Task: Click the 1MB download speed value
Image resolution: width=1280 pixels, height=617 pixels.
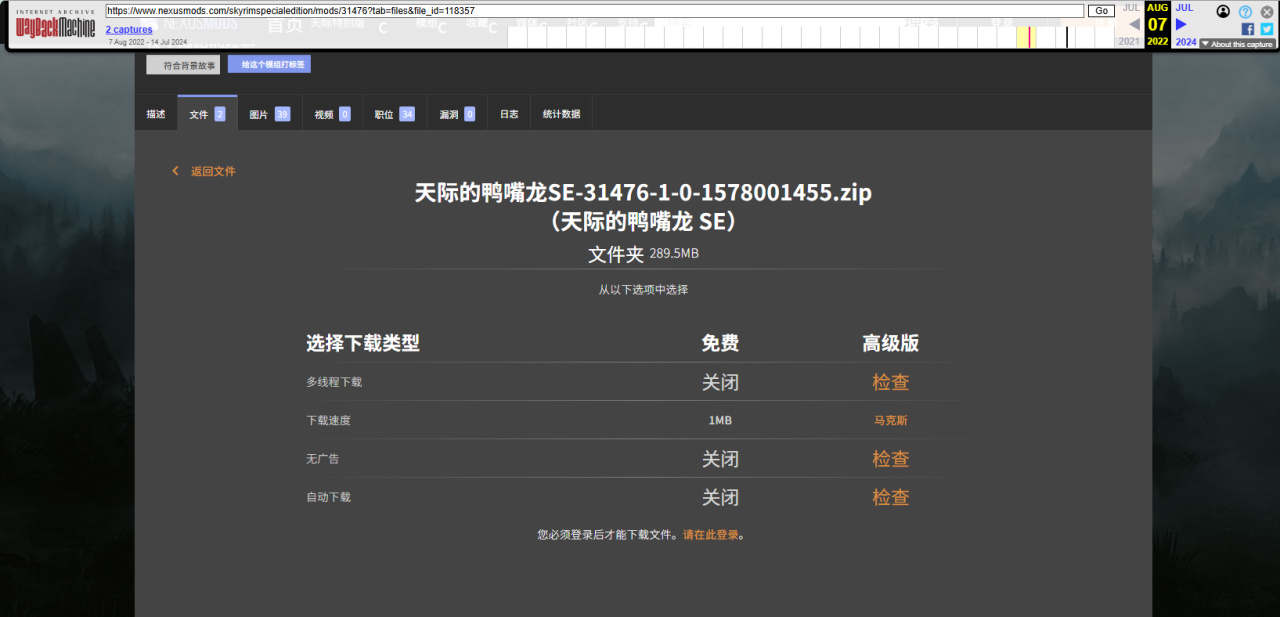Action: pos(720,420)
